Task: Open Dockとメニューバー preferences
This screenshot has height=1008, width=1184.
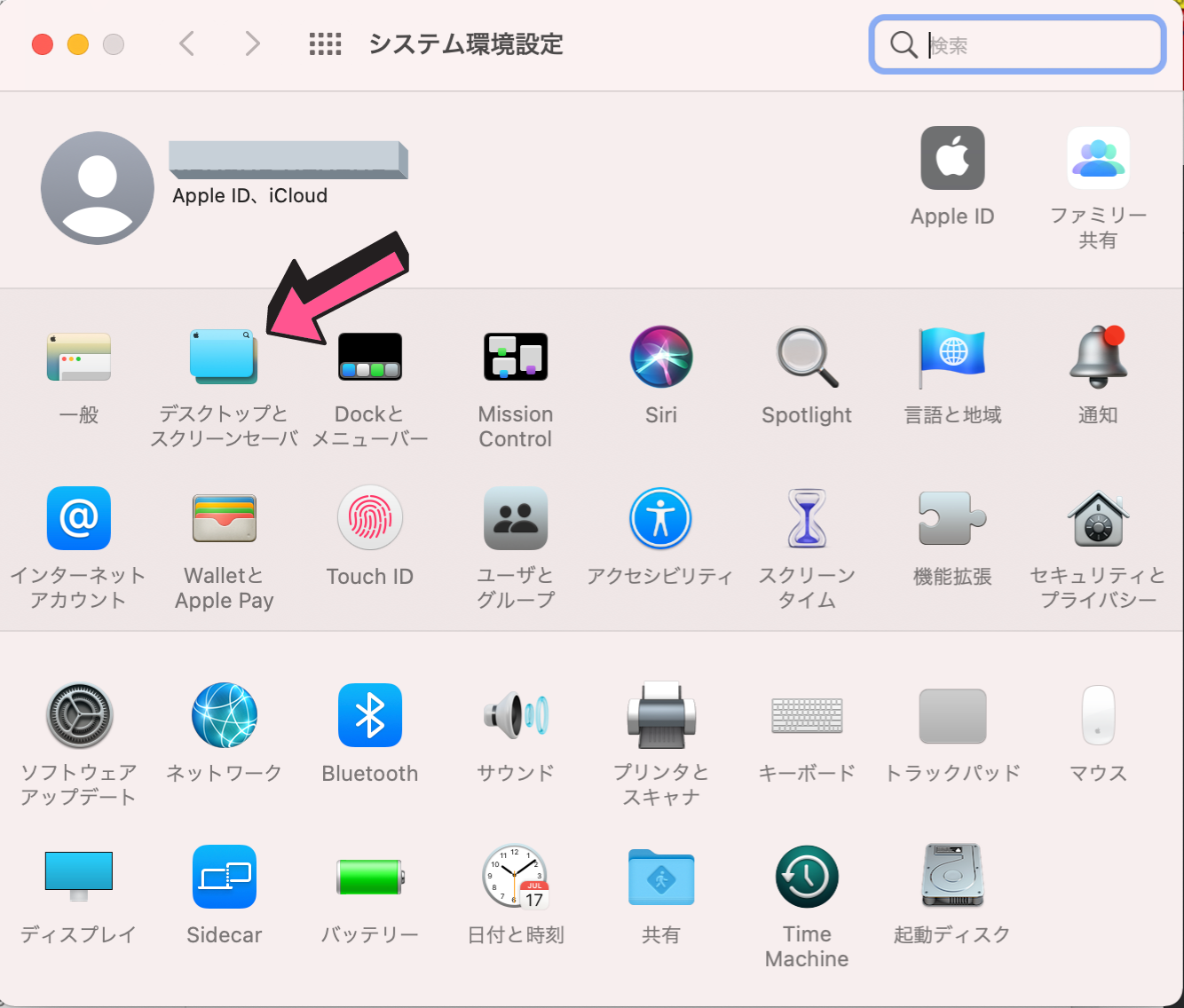Action: point(370,357)
